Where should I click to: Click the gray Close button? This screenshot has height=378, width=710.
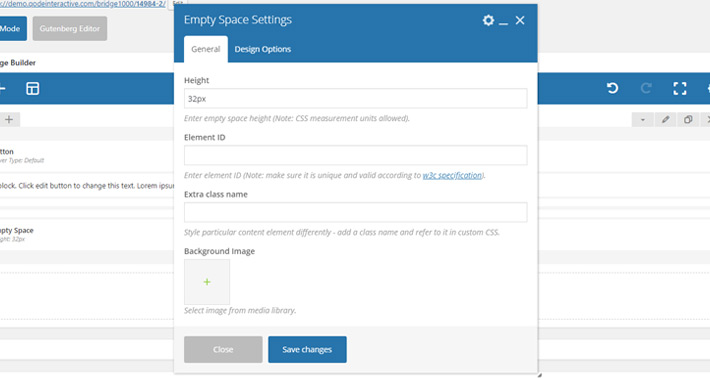point(223,349)
